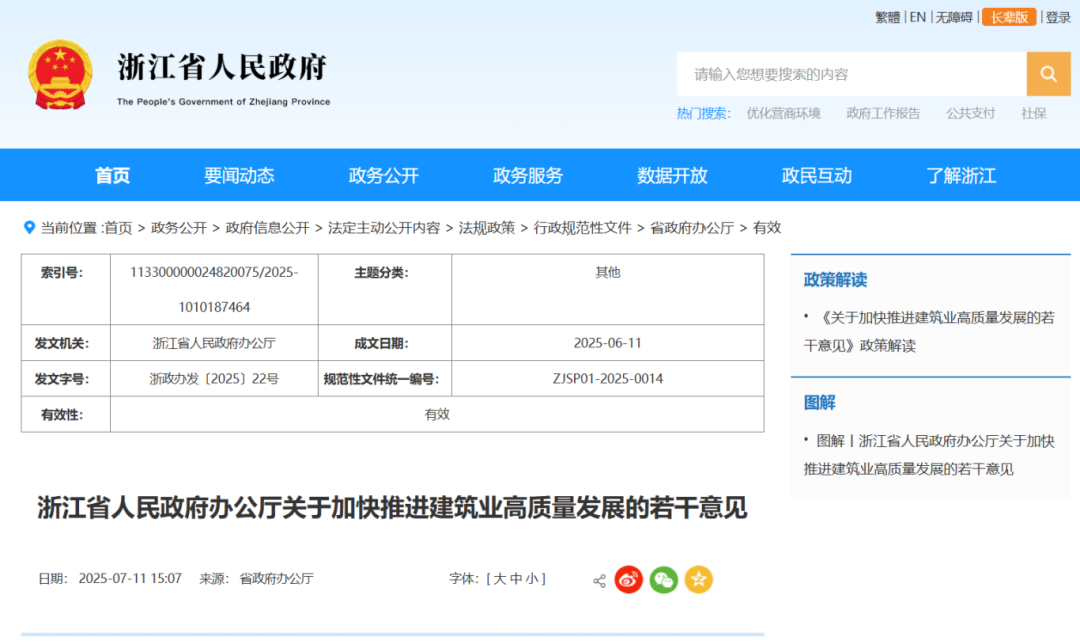Click the orange search magnifier button
Screen dimensions: 1080x644
1048,74
